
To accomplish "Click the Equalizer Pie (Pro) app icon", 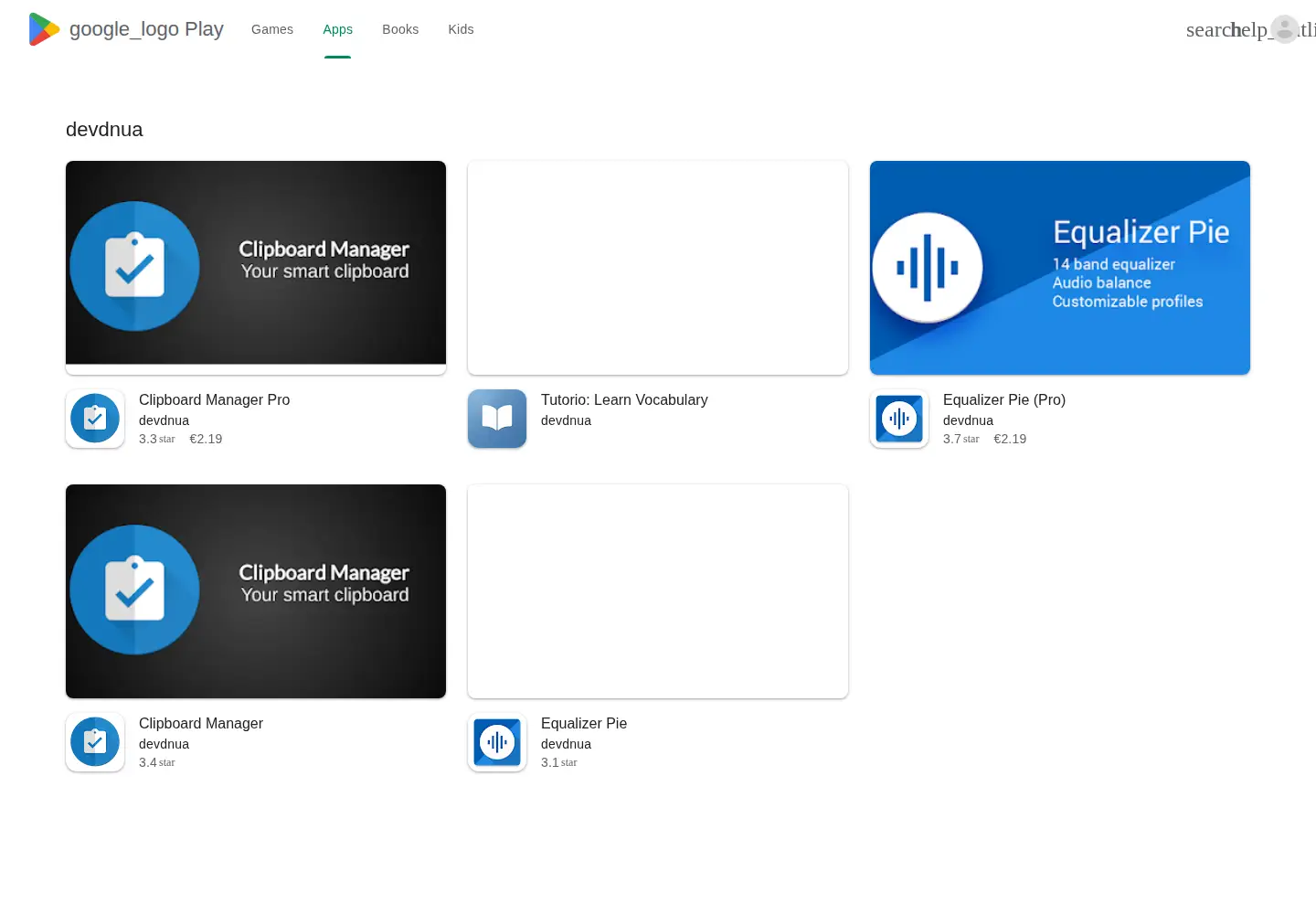I will 899,419.
